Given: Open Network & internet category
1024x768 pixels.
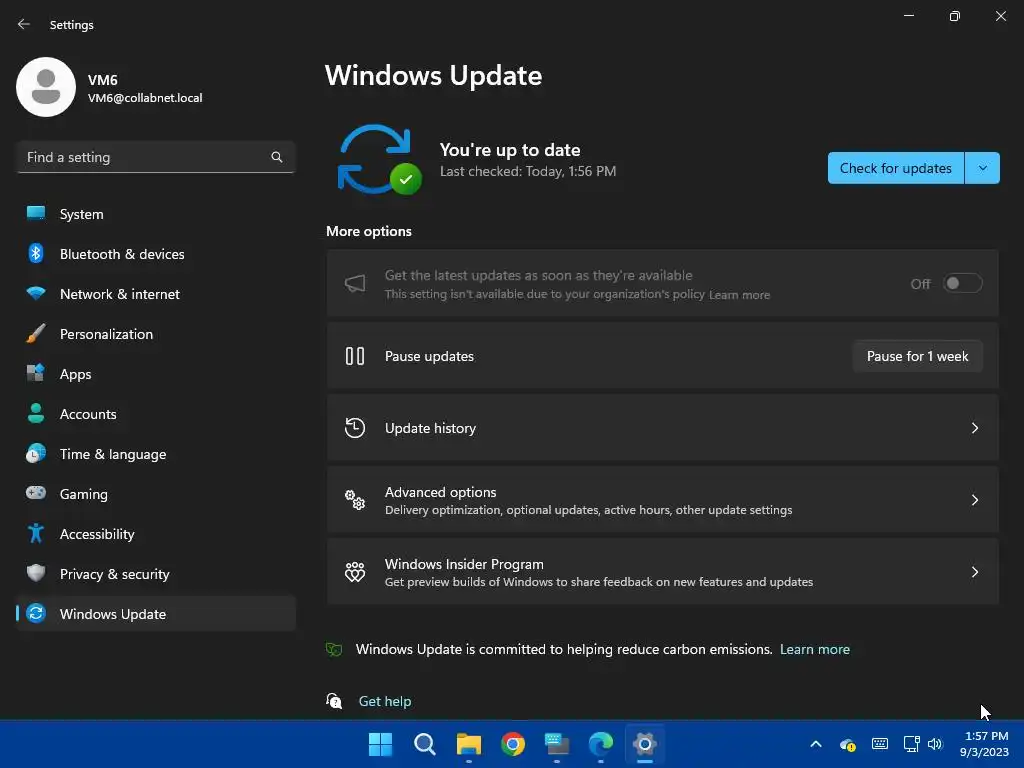Looking at the screenshot, I should (x=156, y=294).
